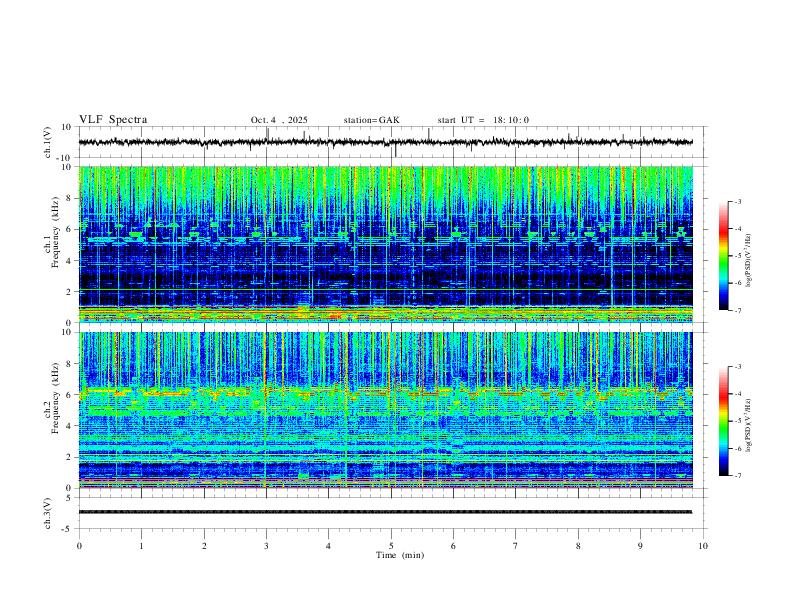
Task: Click the 'VLF Spectra' title text
Action: coord(113,120)
